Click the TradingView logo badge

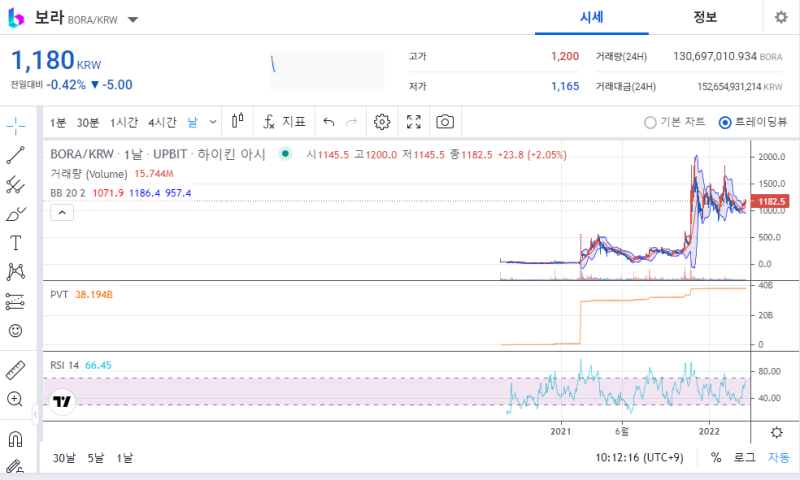coord(62,401)
